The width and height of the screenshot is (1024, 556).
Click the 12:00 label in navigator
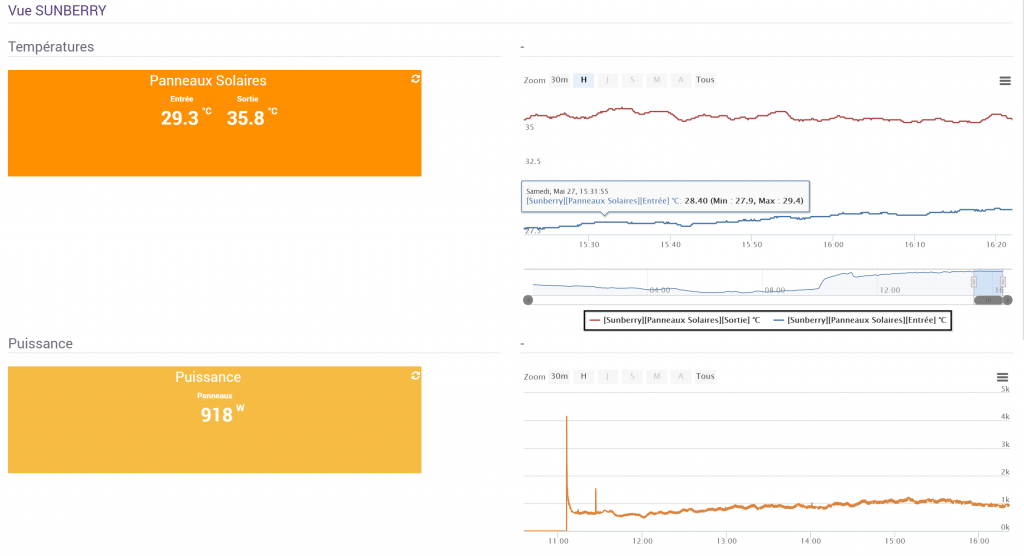tap(889, 290)
